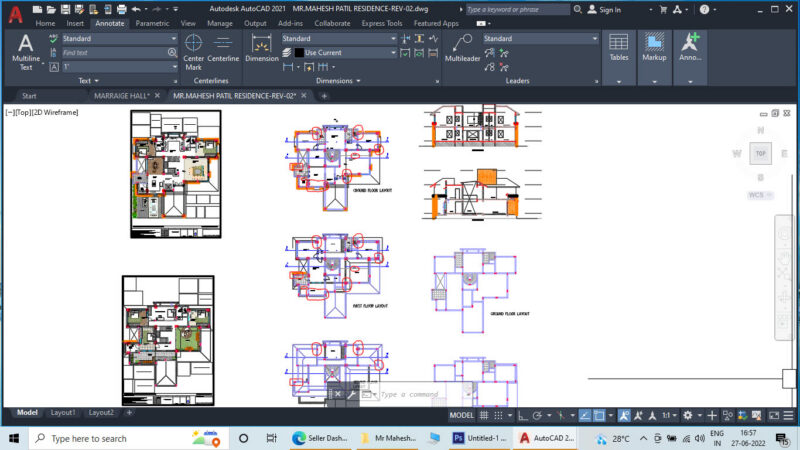Screen dimensions: 800x450
Task: Click the WCS coordinate system label
Action: (757, 195)
